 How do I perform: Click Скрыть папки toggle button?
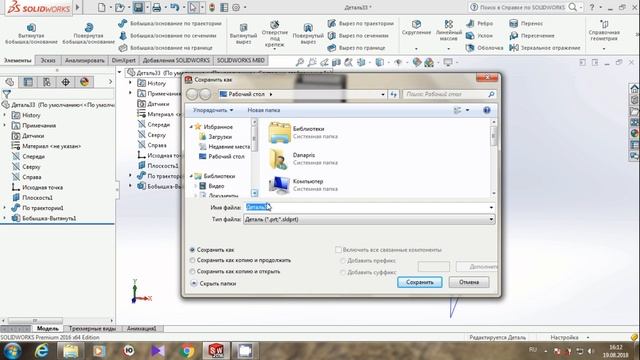tap(213, 283)
